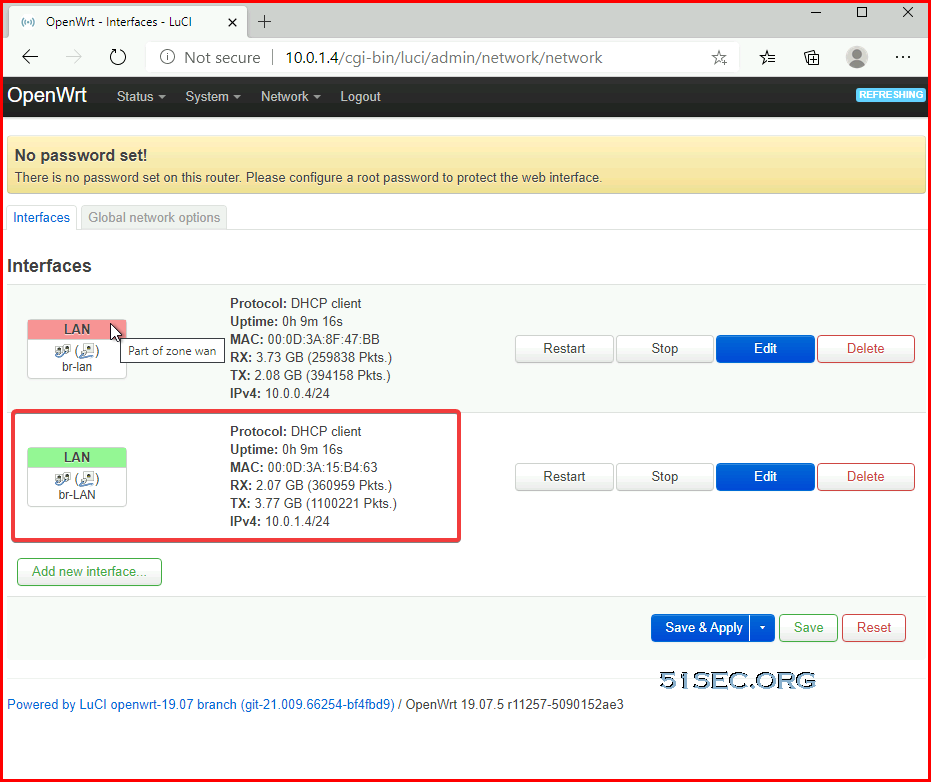Edit the br-lan interface 10.0.0.4
Image resolution: width=931 pixels, height=782 pixels.
(765, 349)
